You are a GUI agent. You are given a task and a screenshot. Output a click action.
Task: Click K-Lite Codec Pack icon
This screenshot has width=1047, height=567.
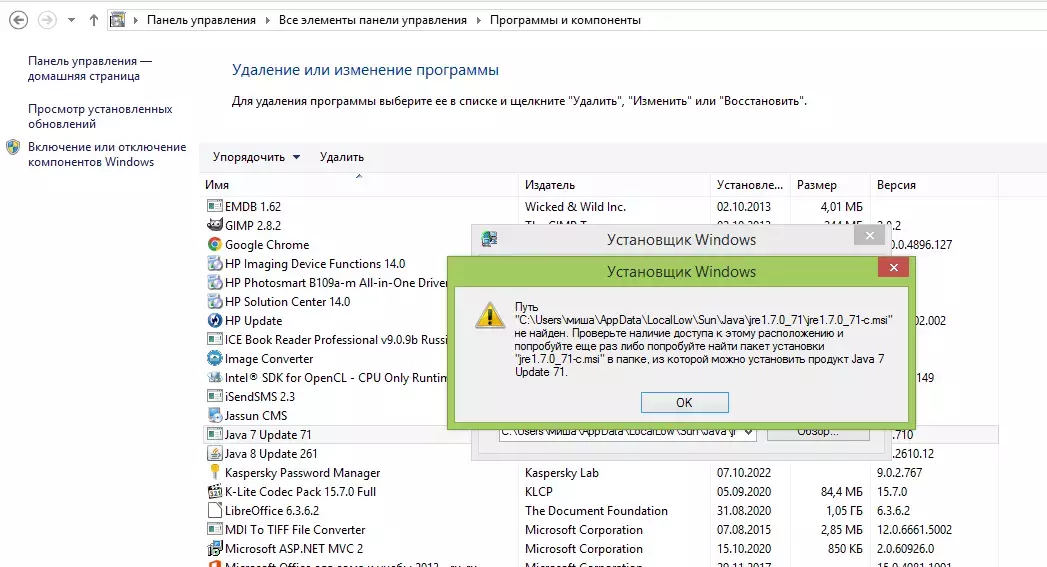point(214,492)
